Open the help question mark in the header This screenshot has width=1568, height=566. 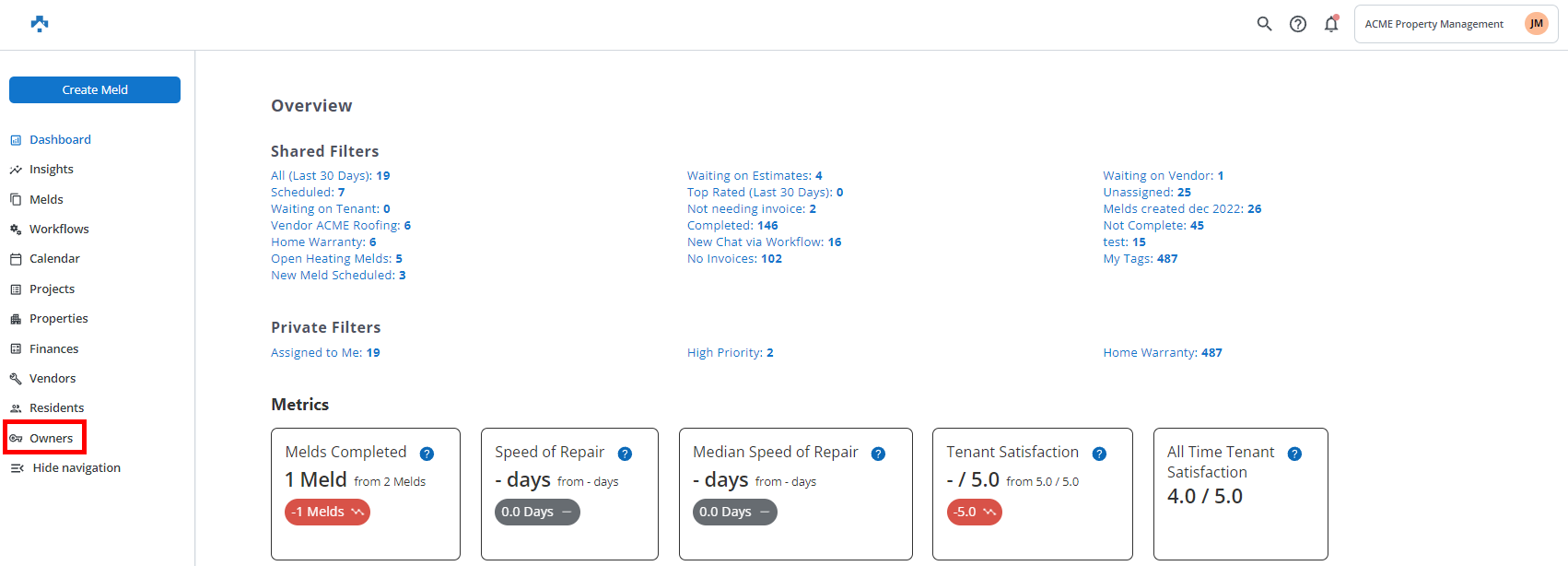(1298, 24)
